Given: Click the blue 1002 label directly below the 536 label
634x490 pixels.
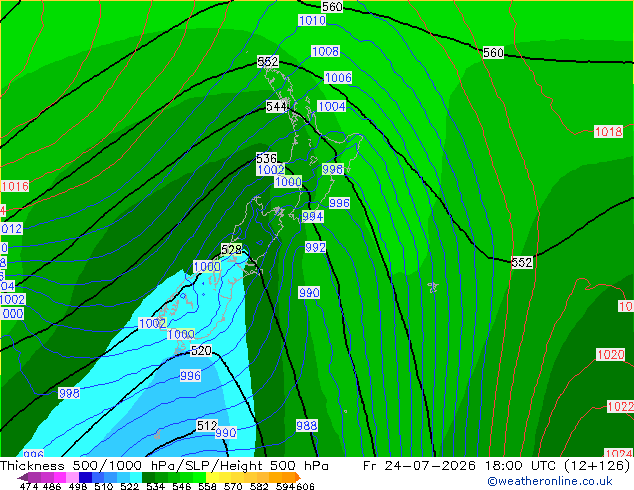Looking at the screenshot, I should click(x=271, y=169).
